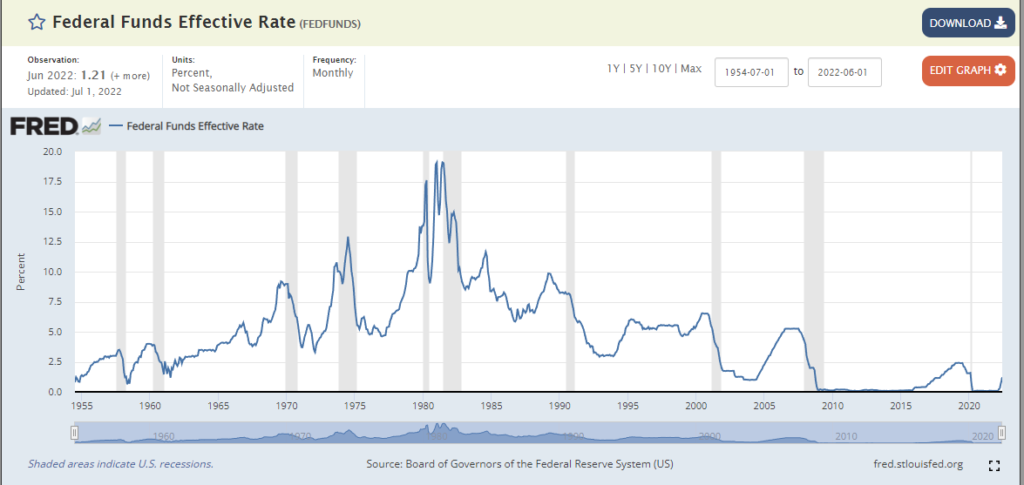Click the left range slider handle

click(x=74, y=432)
